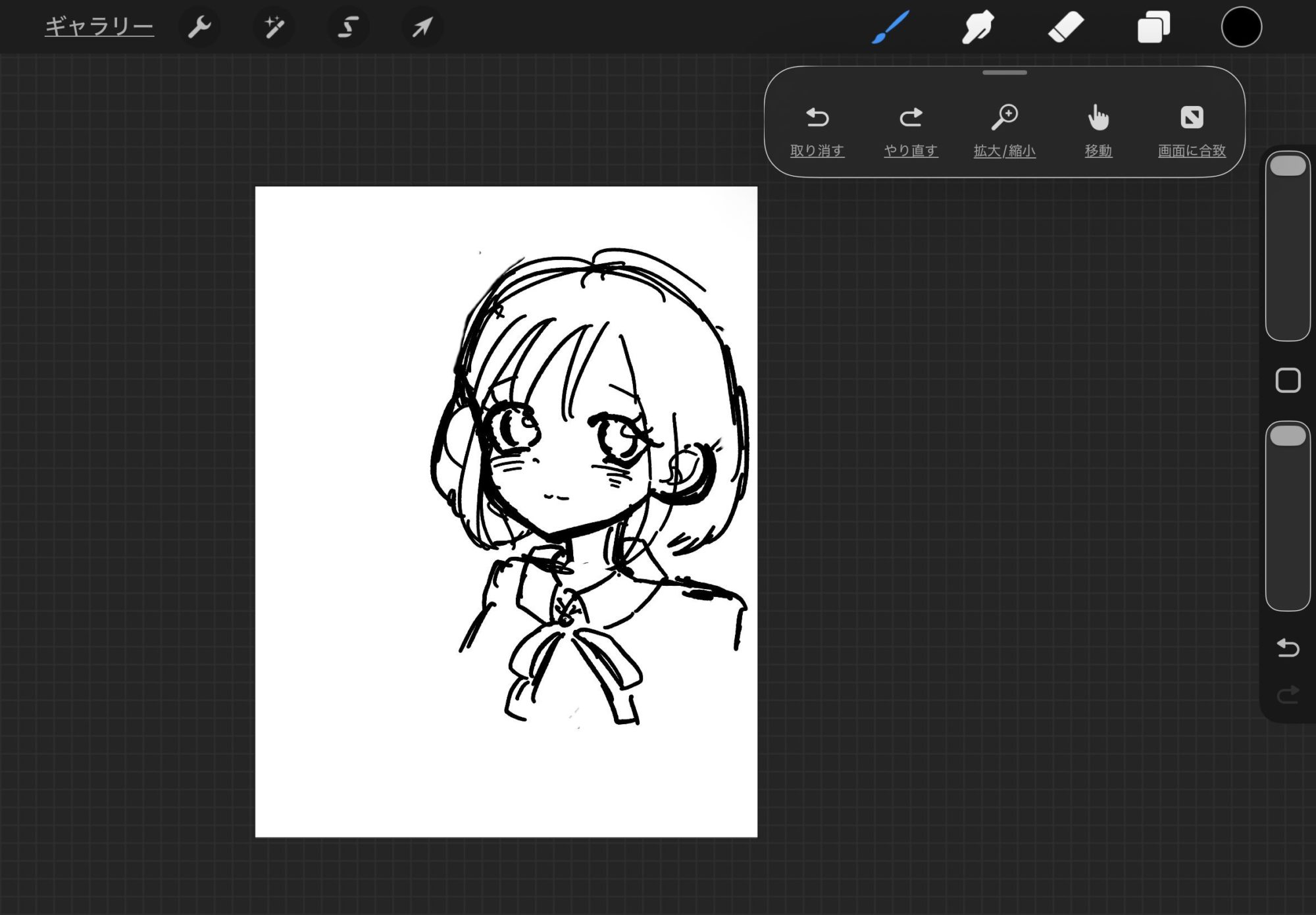1316x915 pixels.
Task: Click the floating panel's top drag handle
Action: [x=1004, y=72]
